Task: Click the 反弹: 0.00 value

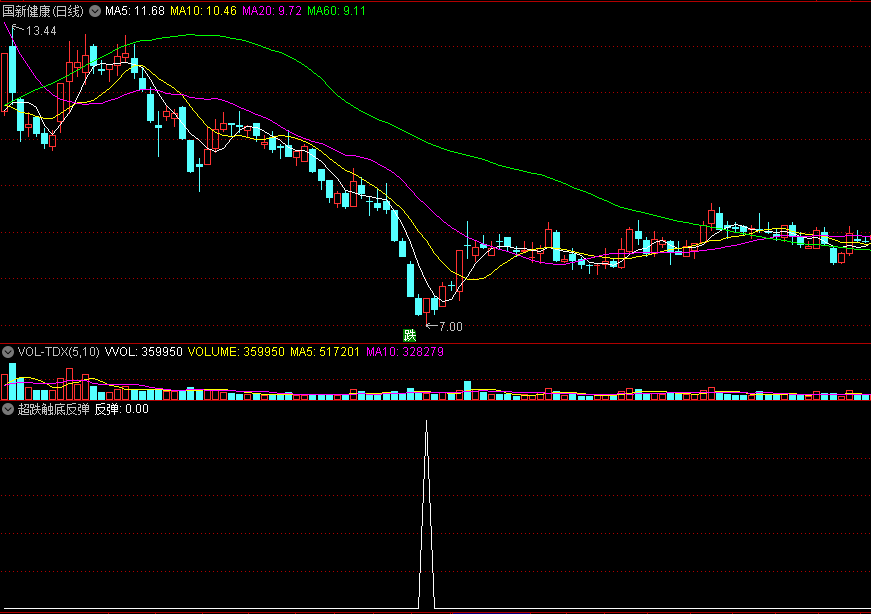Action: pos(122,410)
